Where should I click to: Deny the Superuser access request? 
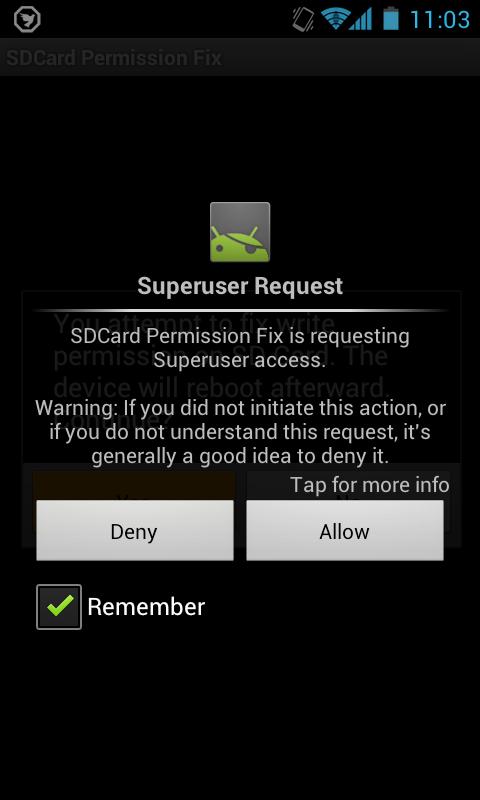tap(135, 531)
